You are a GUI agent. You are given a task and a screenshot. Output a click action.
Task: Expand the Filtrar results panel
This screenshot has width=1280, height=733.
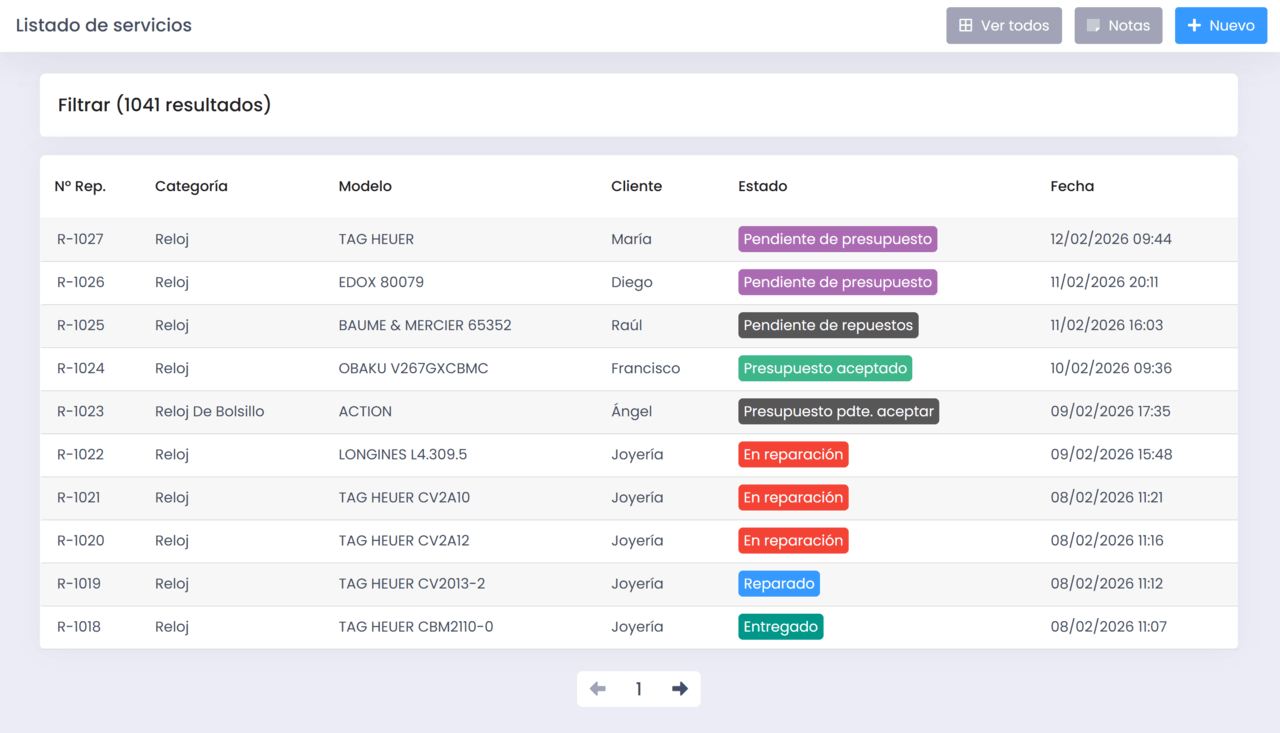[x=164, y=105]
